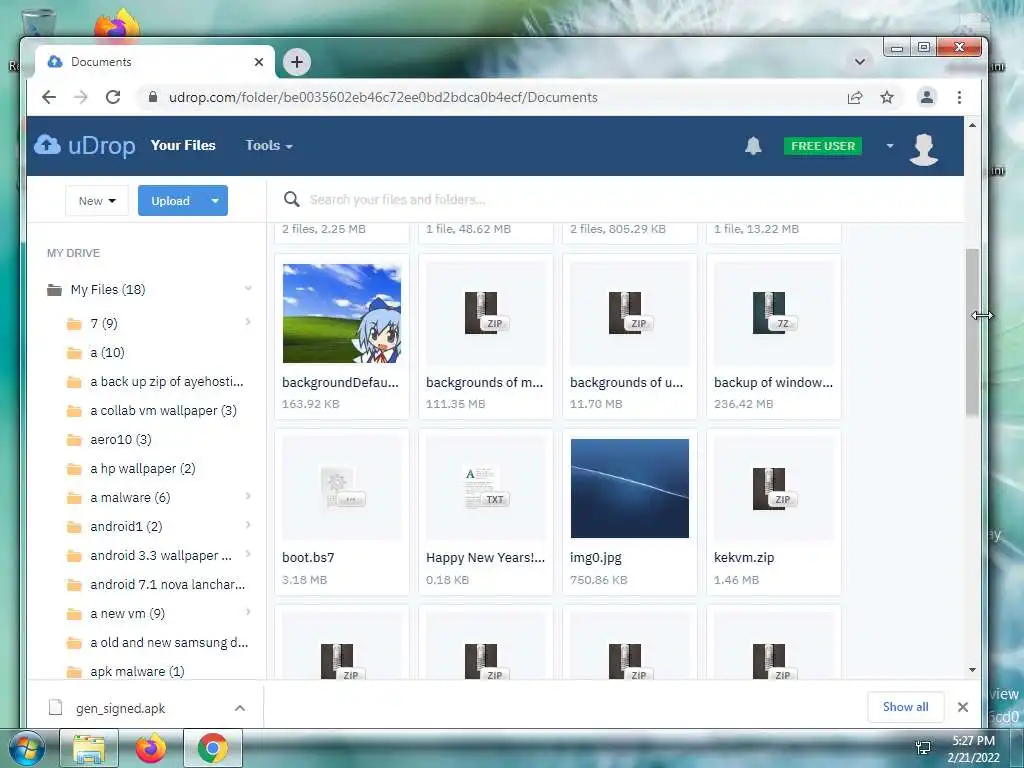Click the address bar URL
The height and width of the screenshot is (768, 1024).
pos(383,97)
